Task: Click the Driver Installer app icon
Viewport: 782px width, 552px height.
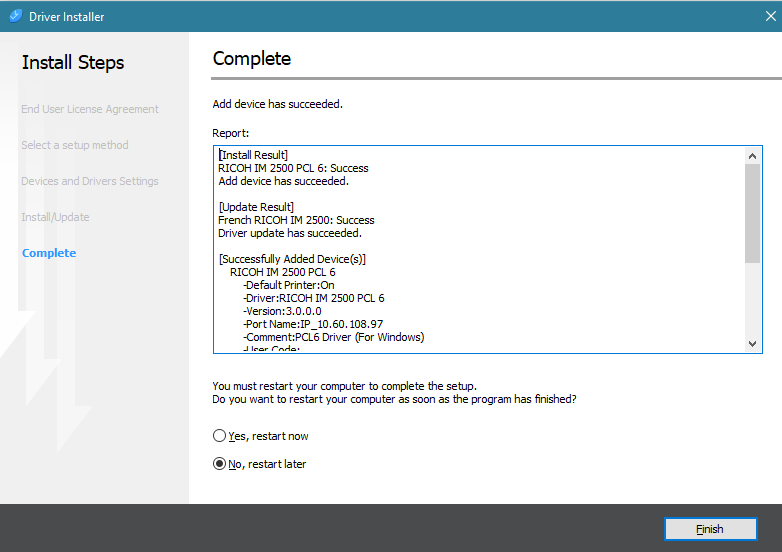Action: point(15,16)
